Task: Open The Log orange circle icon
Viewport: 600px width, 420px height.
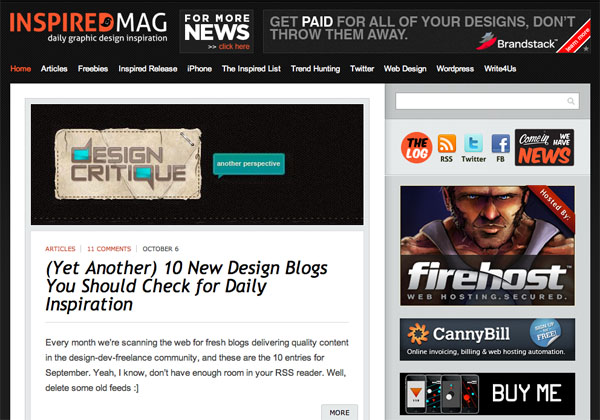Action: [417, 148]
